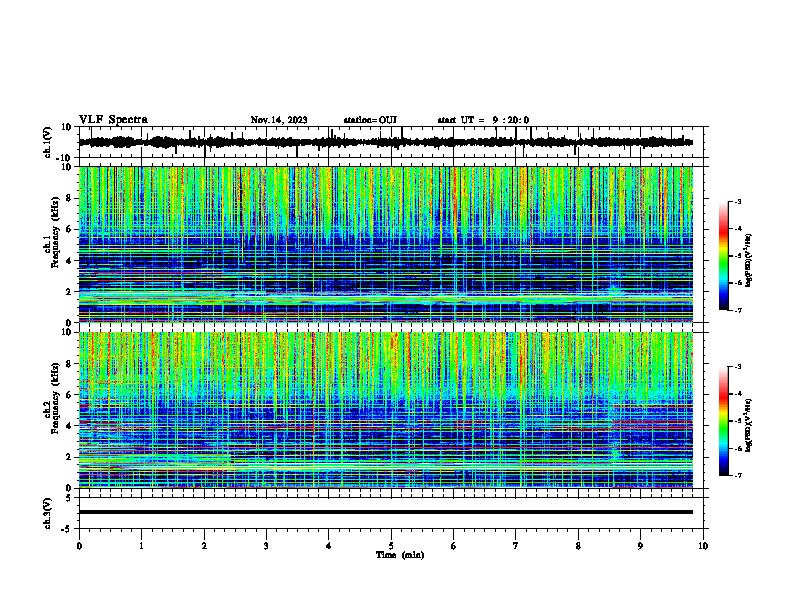Click the date 'Nov.14, 2023'

click(x=279, y=120)
